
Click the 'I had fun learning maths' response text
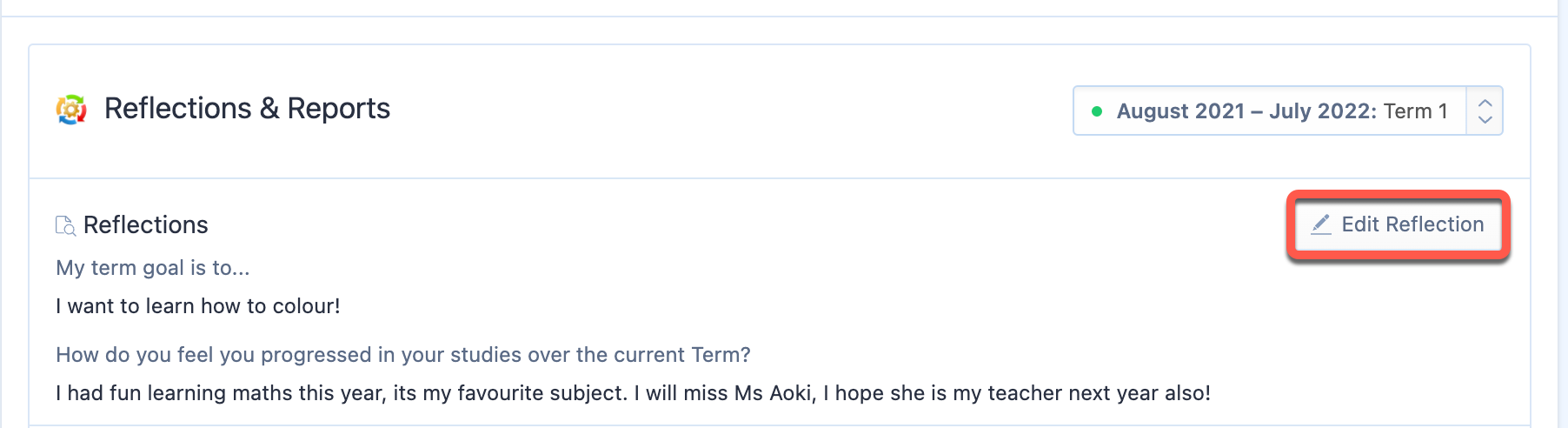coord(633,393)
